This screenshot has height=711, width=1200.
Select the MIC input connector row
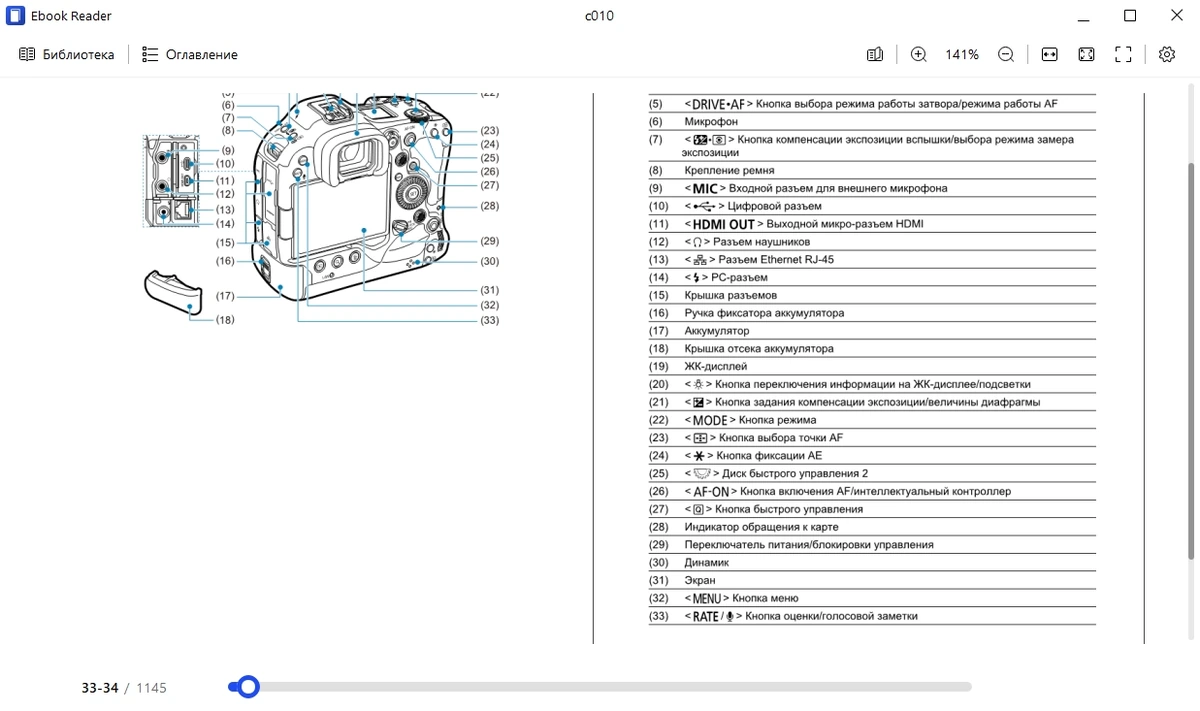872,188
